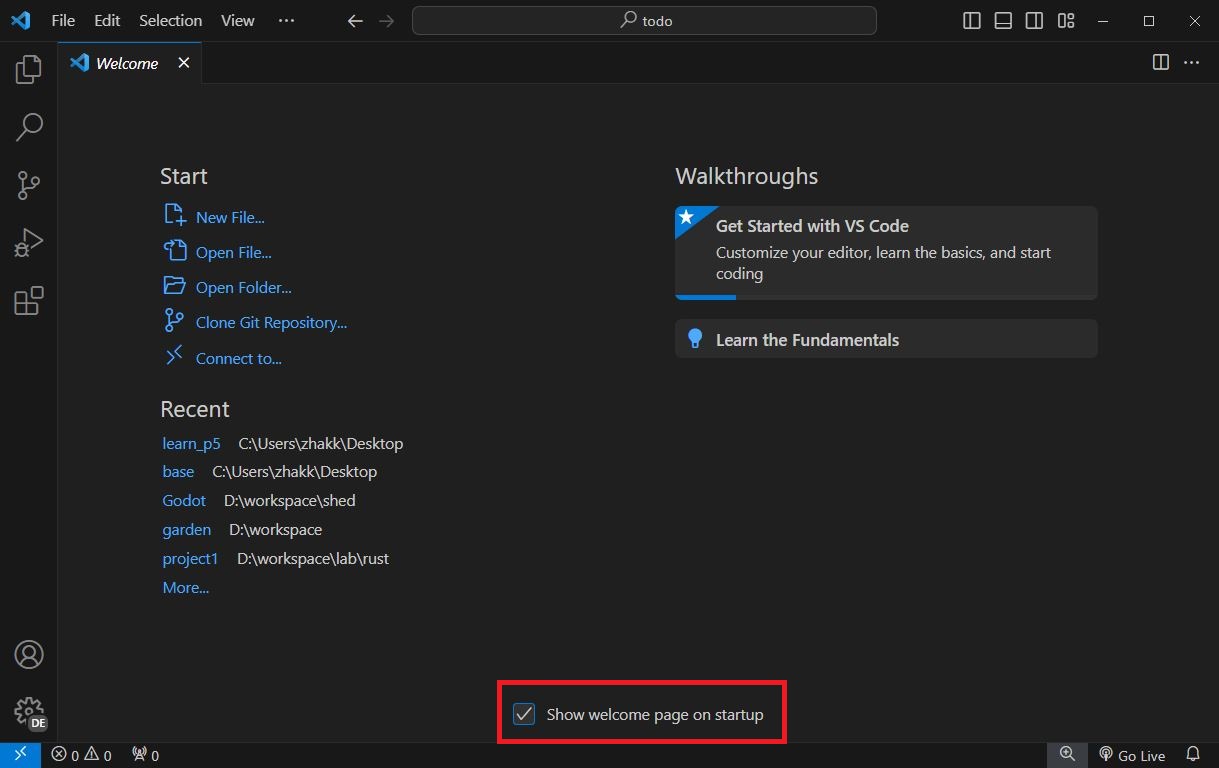Viewport: 1219px width, 768px height.
Task: Open the Explorer view icon
Action: 28,68
